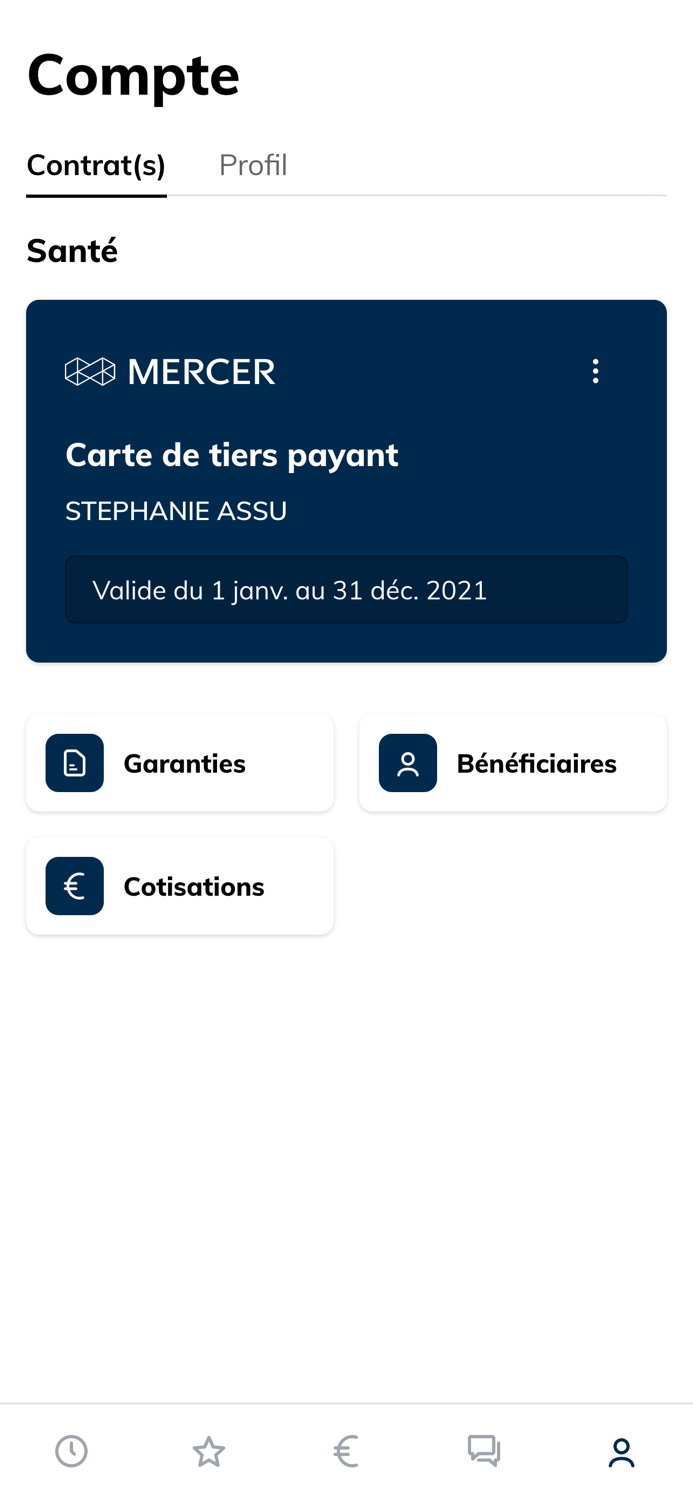This screenshot has width=693, height=1500.
Task: Switch to the Profil tab
Action: pyautogui.click(x=253, y=165)
